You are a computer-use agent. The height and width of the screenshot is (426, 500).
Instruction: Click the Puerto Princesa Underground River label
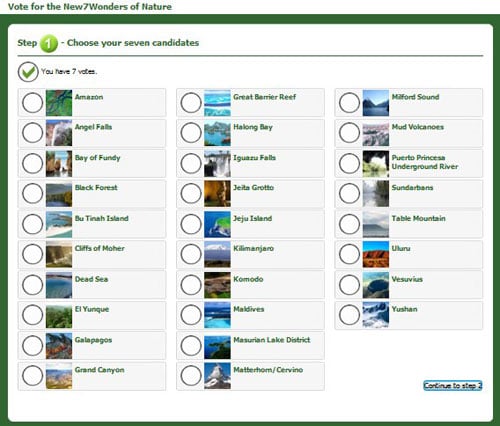coord(425,162)
